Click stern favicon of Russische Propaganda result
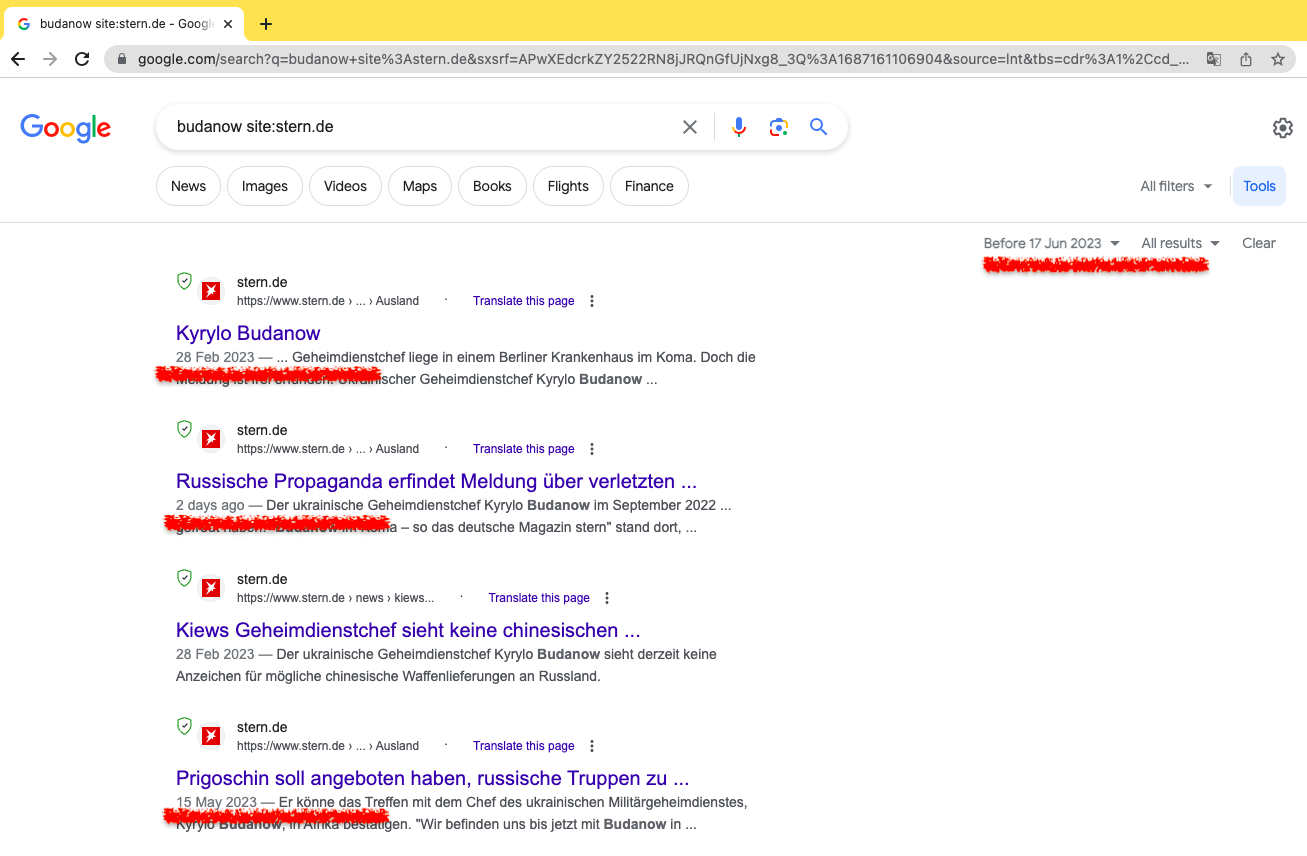 tap(211, 439)
